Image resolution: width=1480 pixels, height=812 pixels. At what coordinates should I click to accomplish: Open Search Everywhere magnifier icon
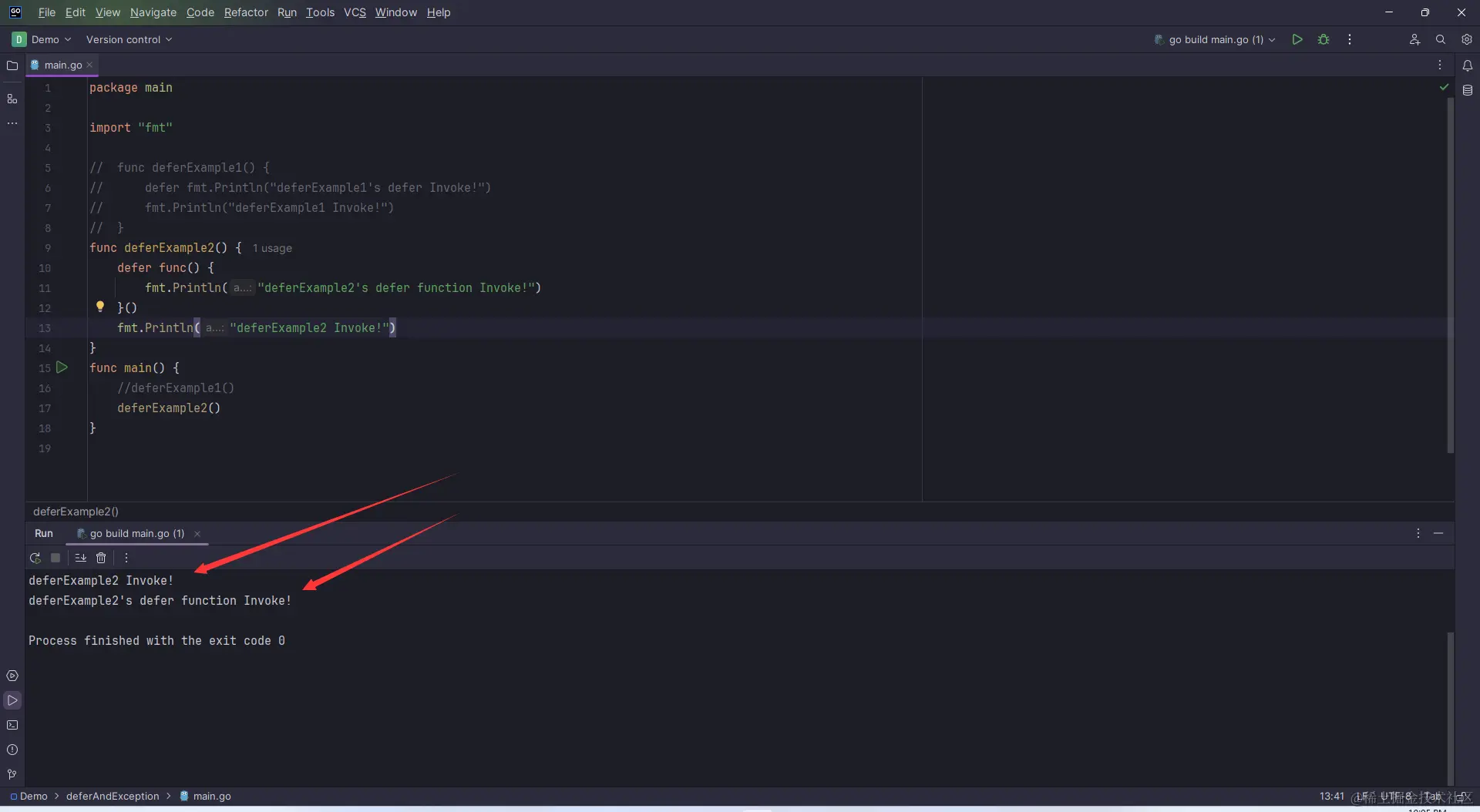(1441, 39)
